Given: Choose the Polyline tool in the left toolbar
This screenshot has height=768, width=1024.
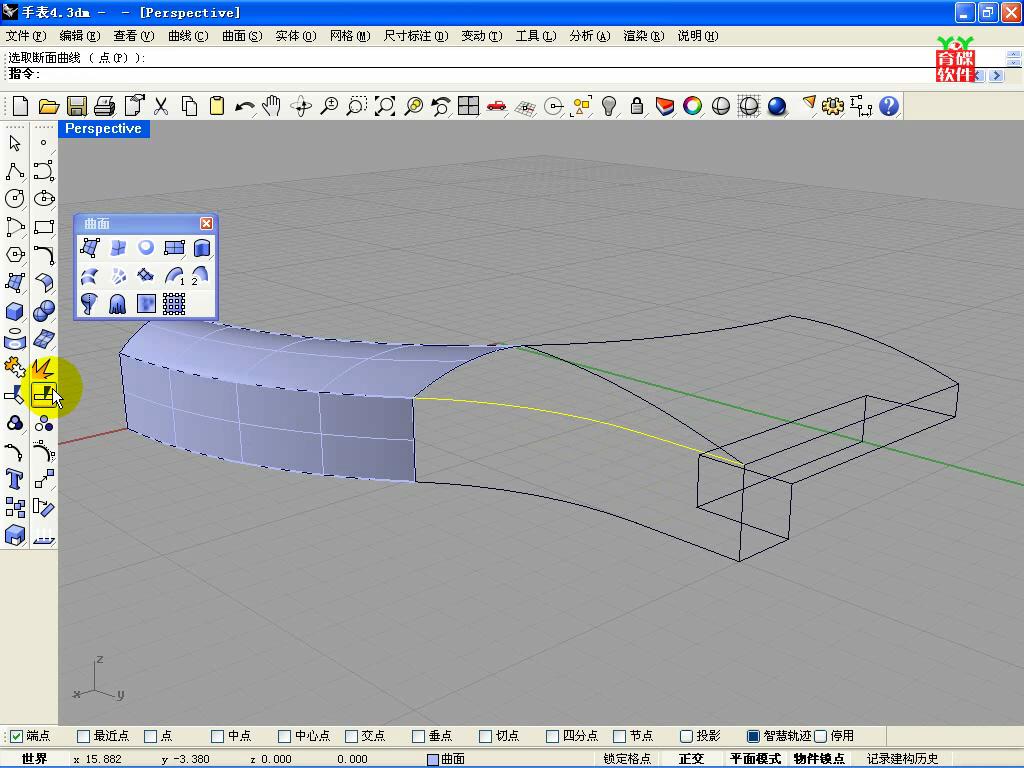Looking at the screenshot, I should (14, 171).
